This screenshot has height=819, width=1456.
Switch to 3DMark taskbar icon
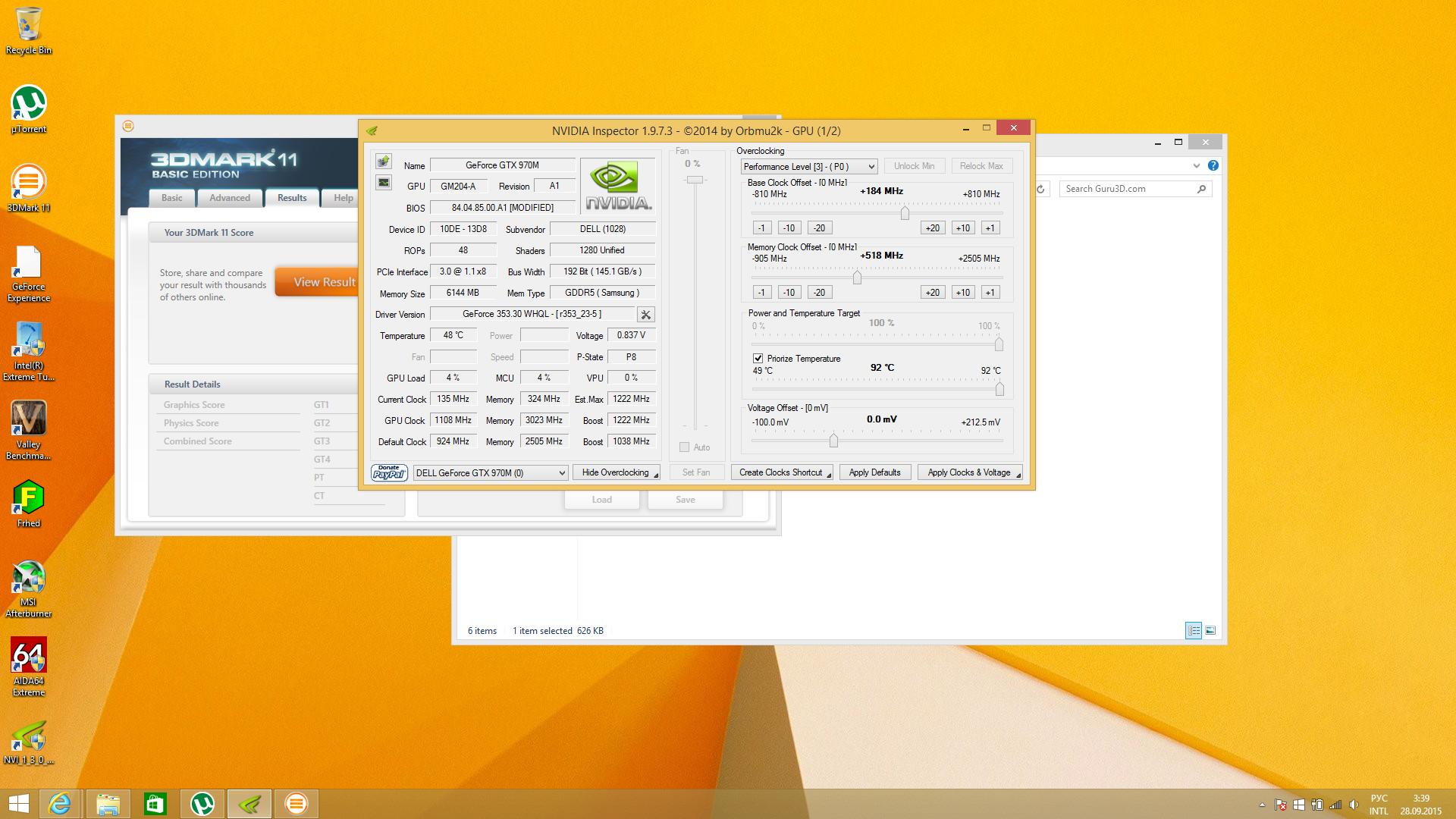(297, 804)
